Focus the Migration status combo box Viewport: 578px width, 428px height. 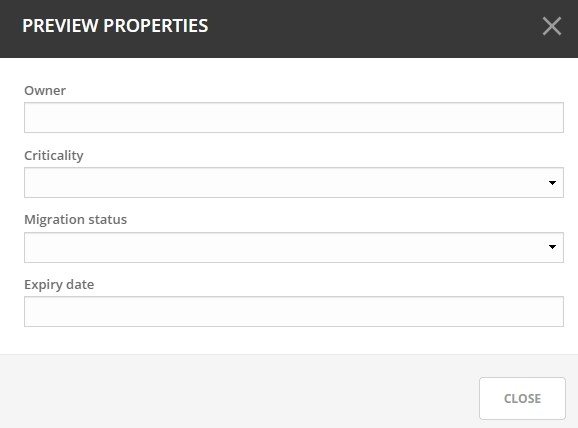294,247
